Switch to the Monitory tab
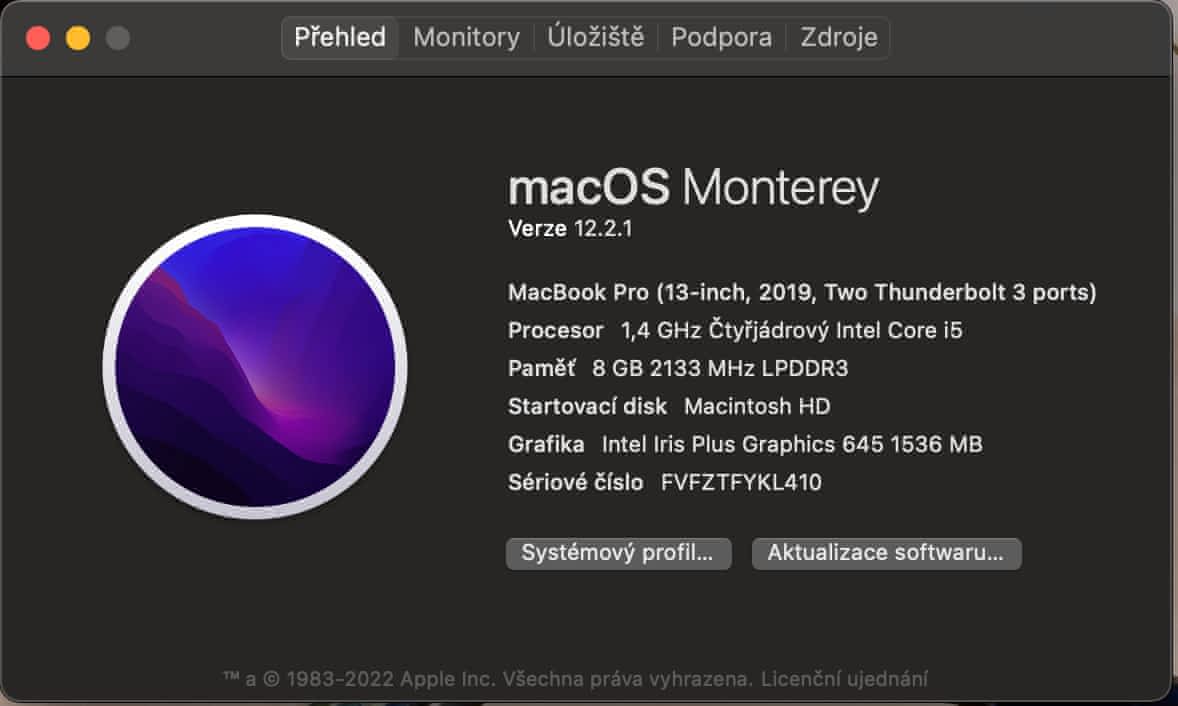1178x706 pixels. [x=466, y=38]
